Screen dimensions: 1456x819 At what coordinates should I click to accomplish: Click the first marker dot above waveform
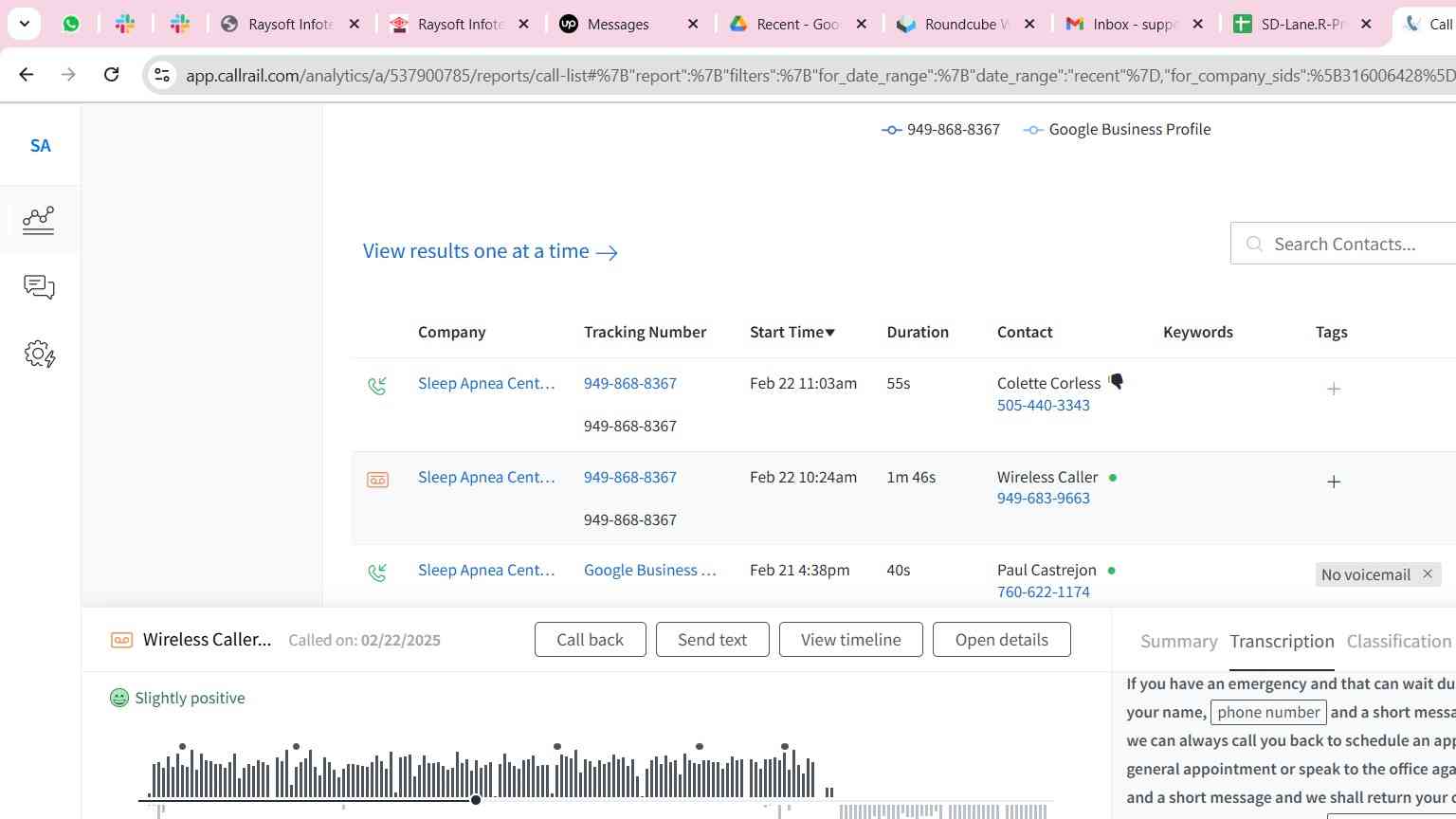click(182, 747)
